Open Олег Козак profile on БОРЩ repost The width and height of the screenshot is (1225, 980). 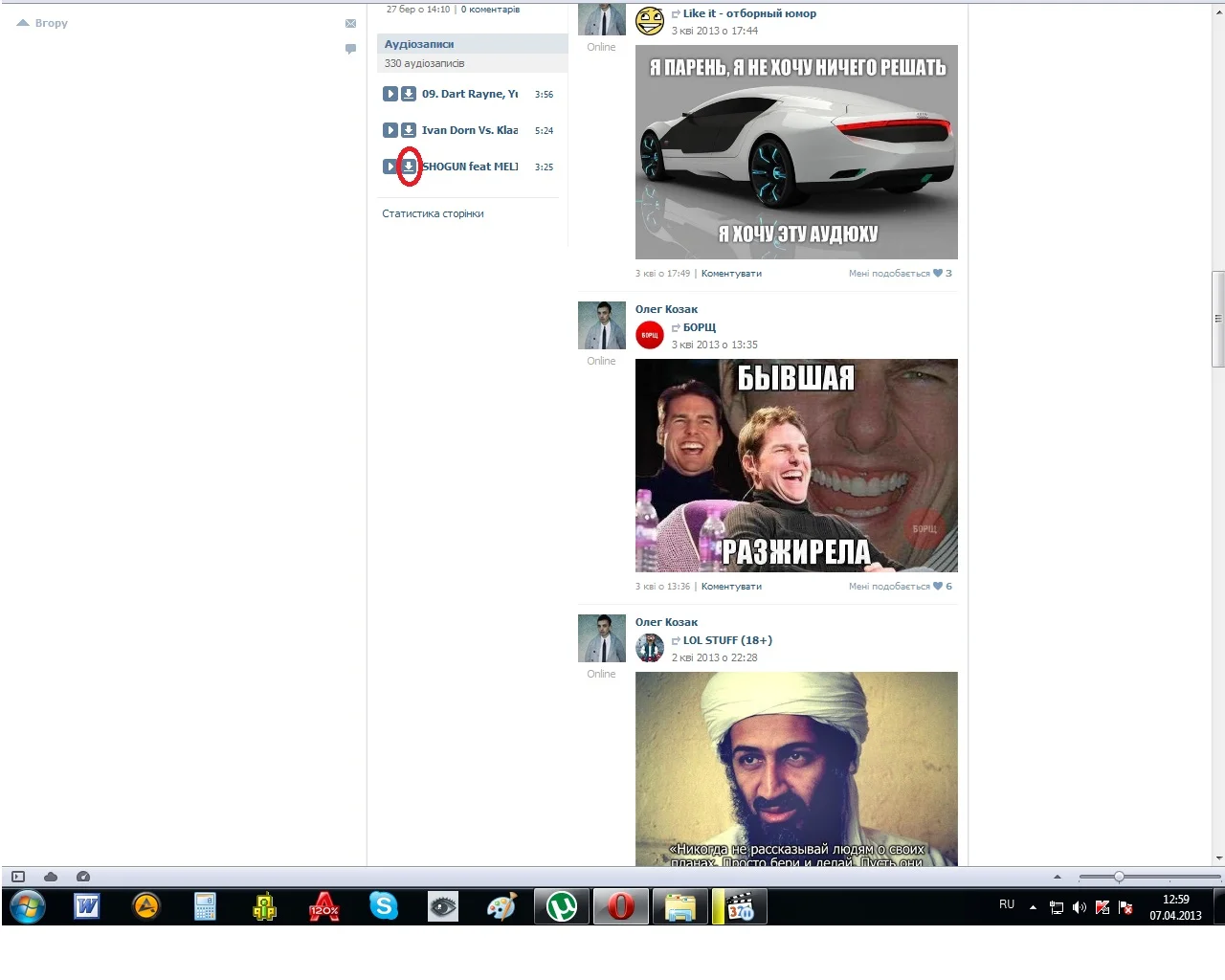coord(666,309)
